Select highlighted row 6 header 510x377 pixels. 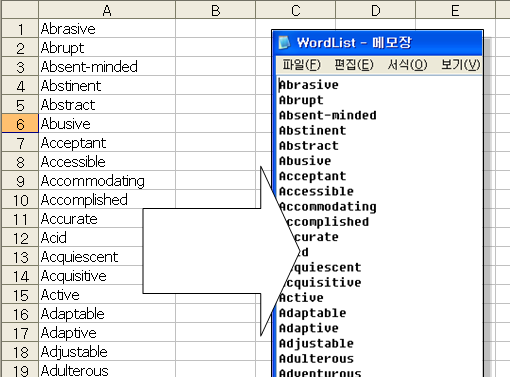point(20,123)
